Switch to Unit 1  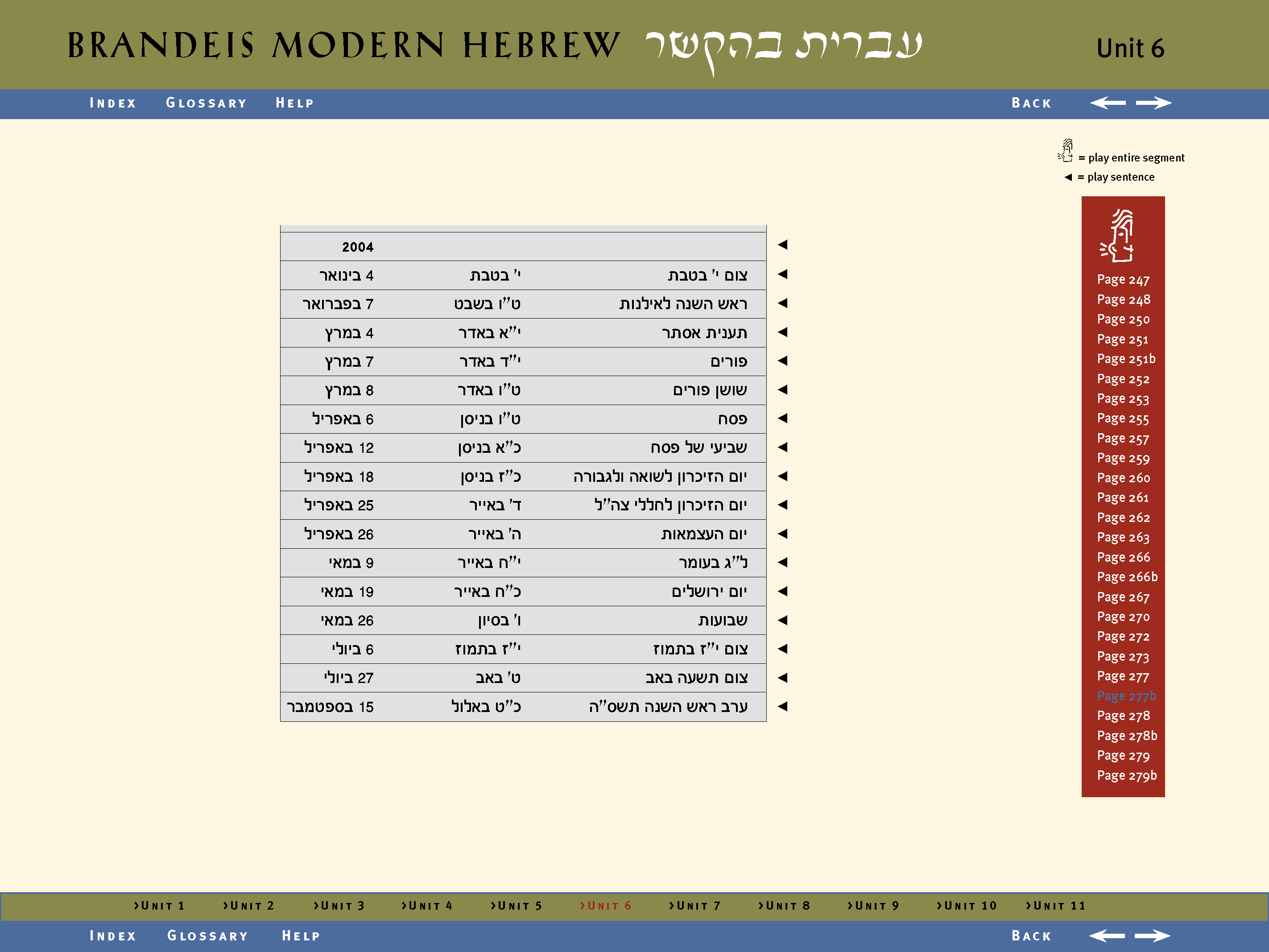(x=160, y=906)
